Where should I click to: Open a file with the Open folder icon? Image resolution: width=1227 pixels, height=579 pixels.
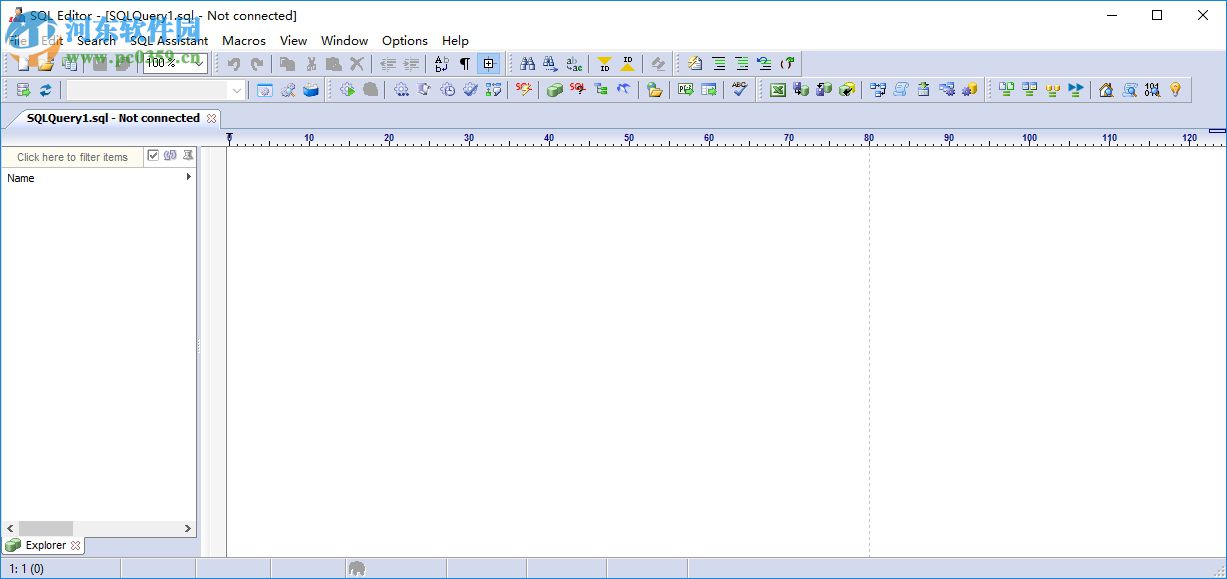pos(45,63)
